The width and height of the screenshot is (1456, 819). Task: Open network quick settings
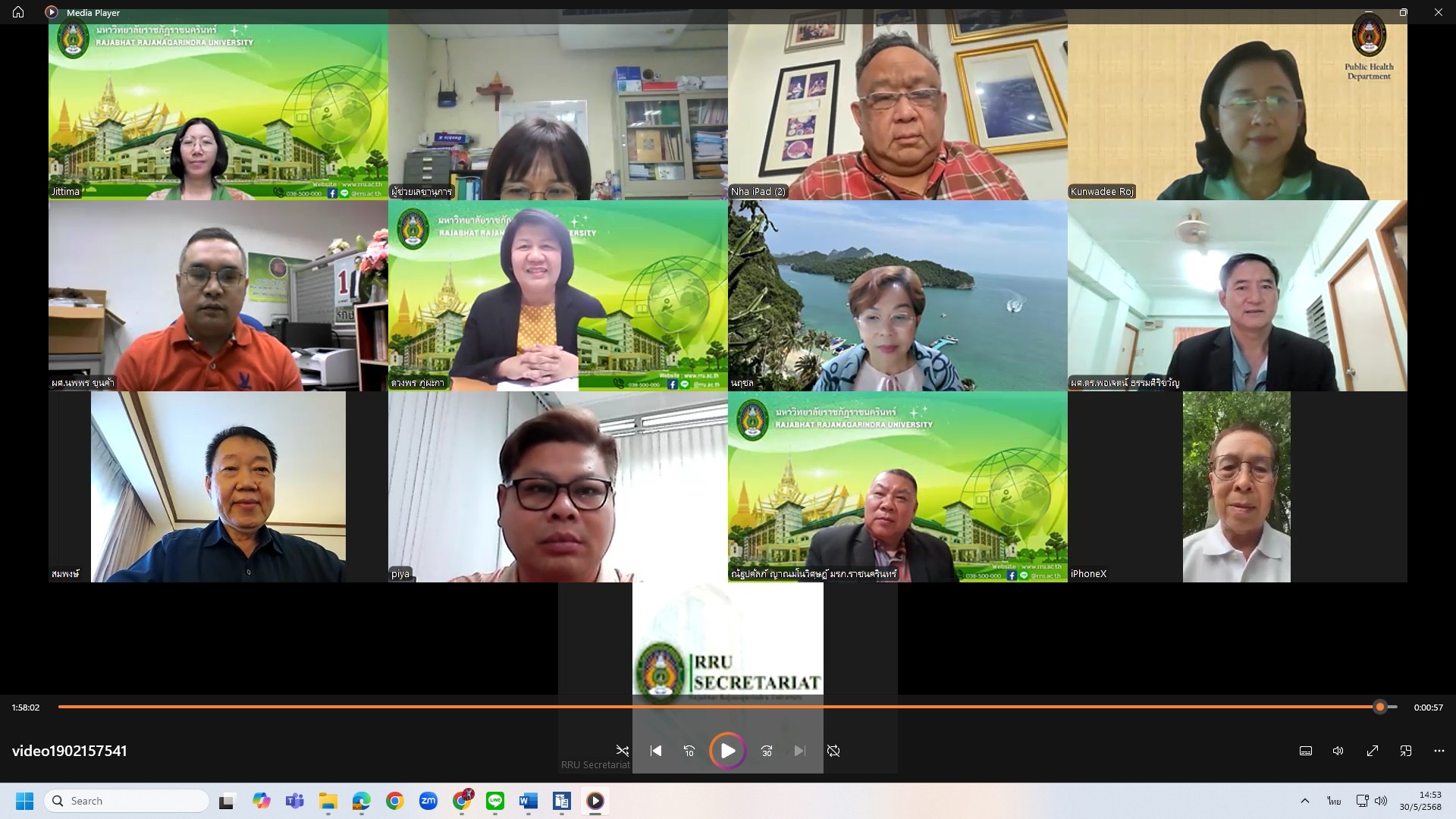[1362, 801]
